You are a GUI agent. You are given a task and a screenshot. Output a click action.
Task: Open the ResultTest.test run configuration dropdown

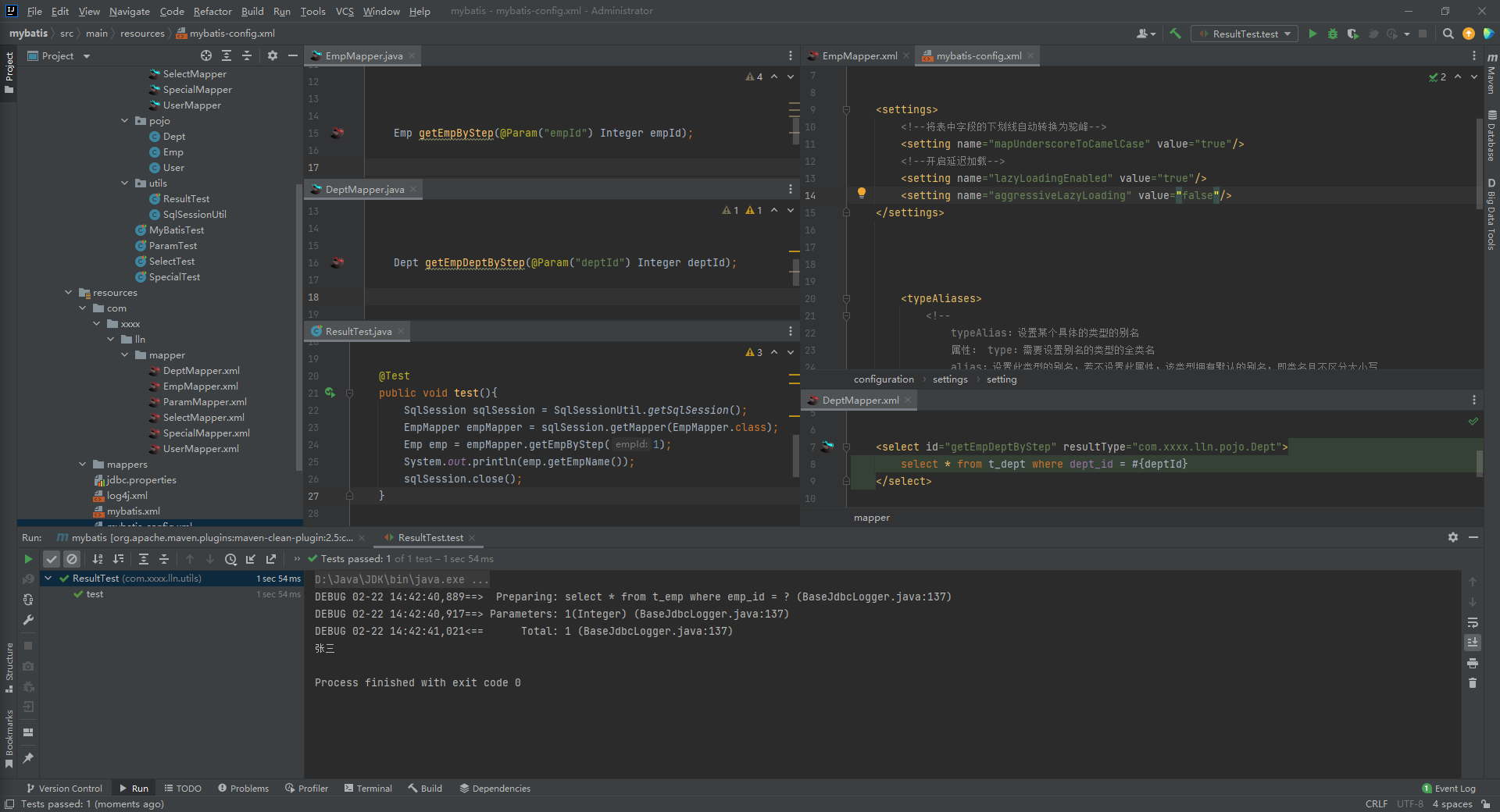pyautogui.click(x=1245, y=34)
